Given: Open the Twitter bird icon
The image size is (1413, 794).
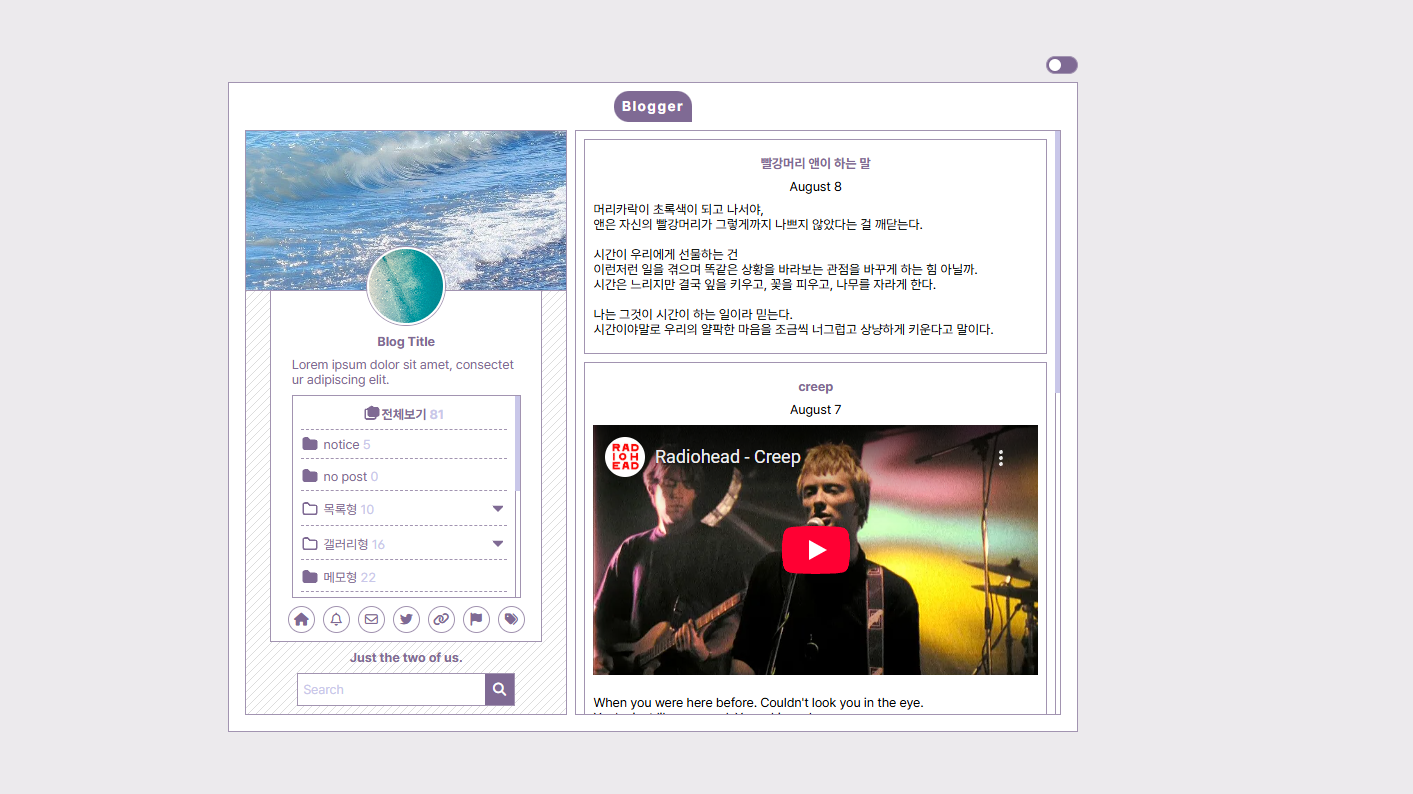Looking at the screenshot, I should [406, 619].
